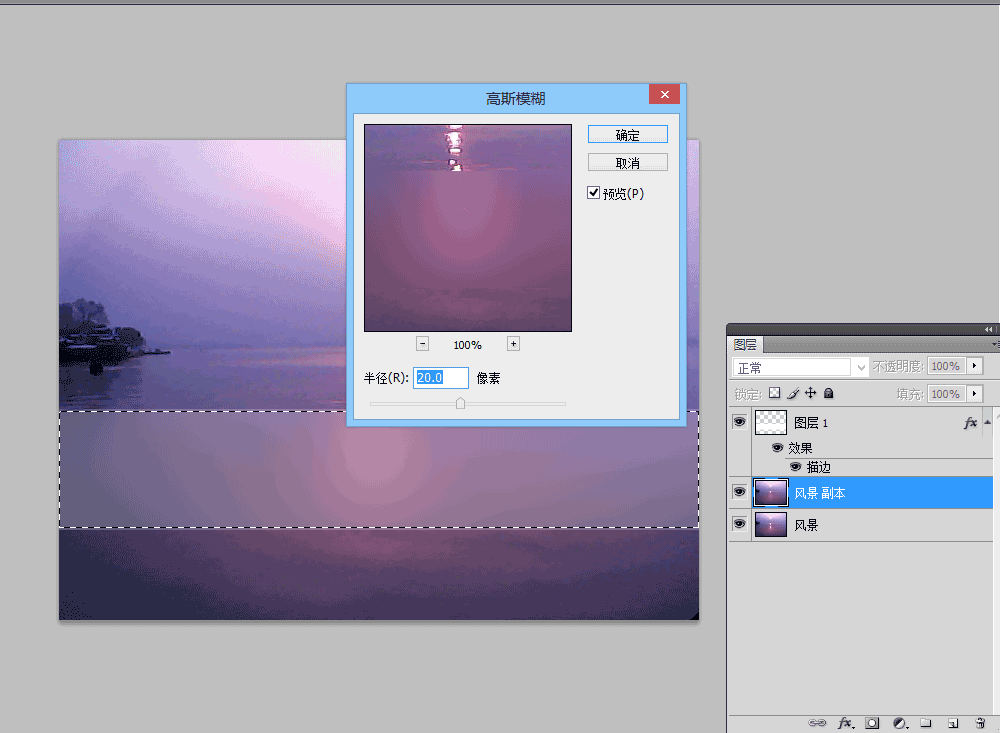1000x733 pixels.
Task: Open the add layer style fx menu
Action: pyautogui.click(x=846, y=723)
